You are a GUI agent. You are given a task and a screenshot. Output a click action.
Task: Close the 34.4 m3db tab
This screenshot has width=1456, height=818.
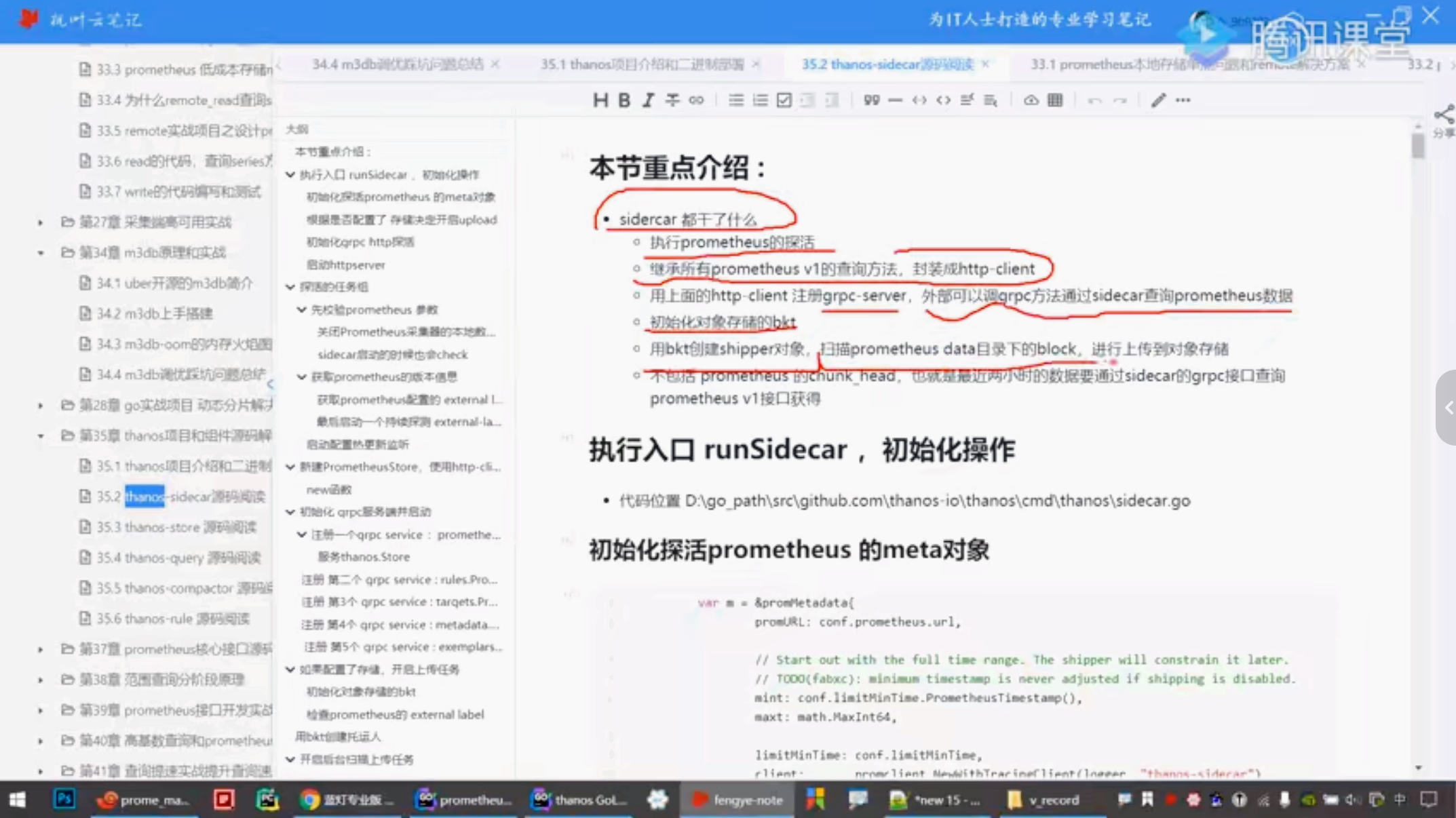click(495, 64)
